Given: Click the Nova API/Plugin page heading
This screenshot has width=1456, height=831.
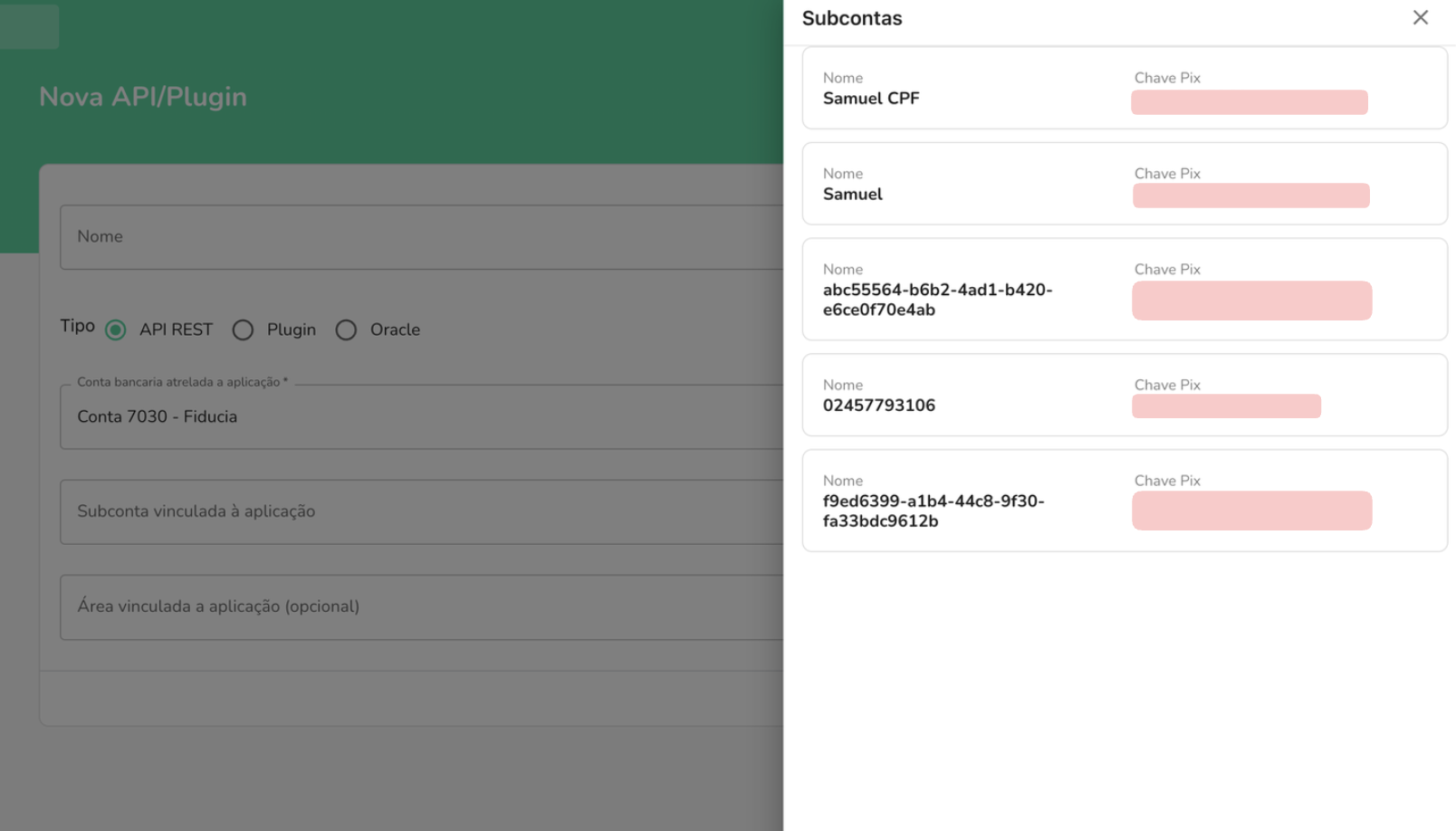Looking at the screenshot, I should tap(143, 97).
